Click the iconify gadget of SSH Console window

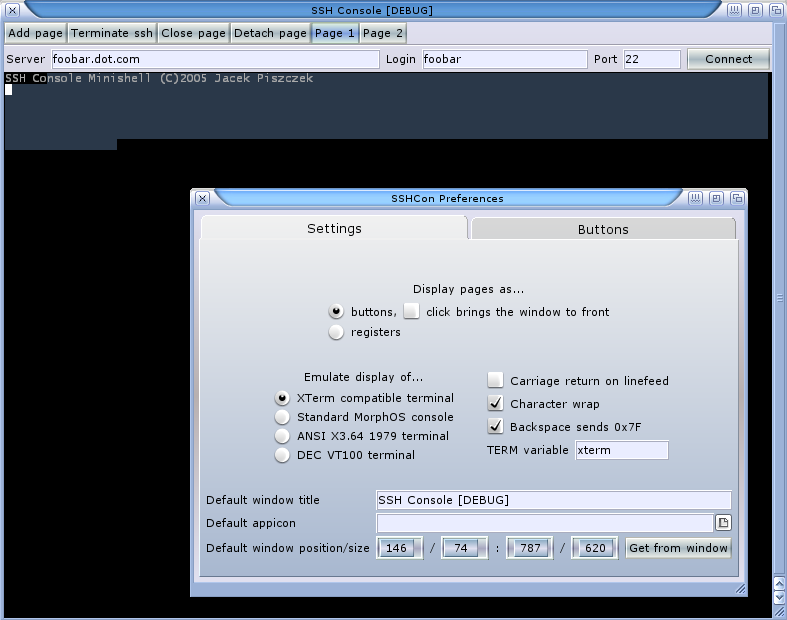click(735, 10)
